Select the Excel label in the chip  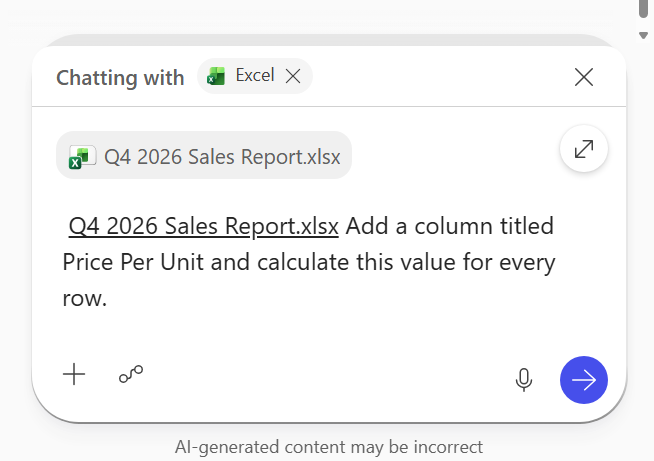click(255, 75)
